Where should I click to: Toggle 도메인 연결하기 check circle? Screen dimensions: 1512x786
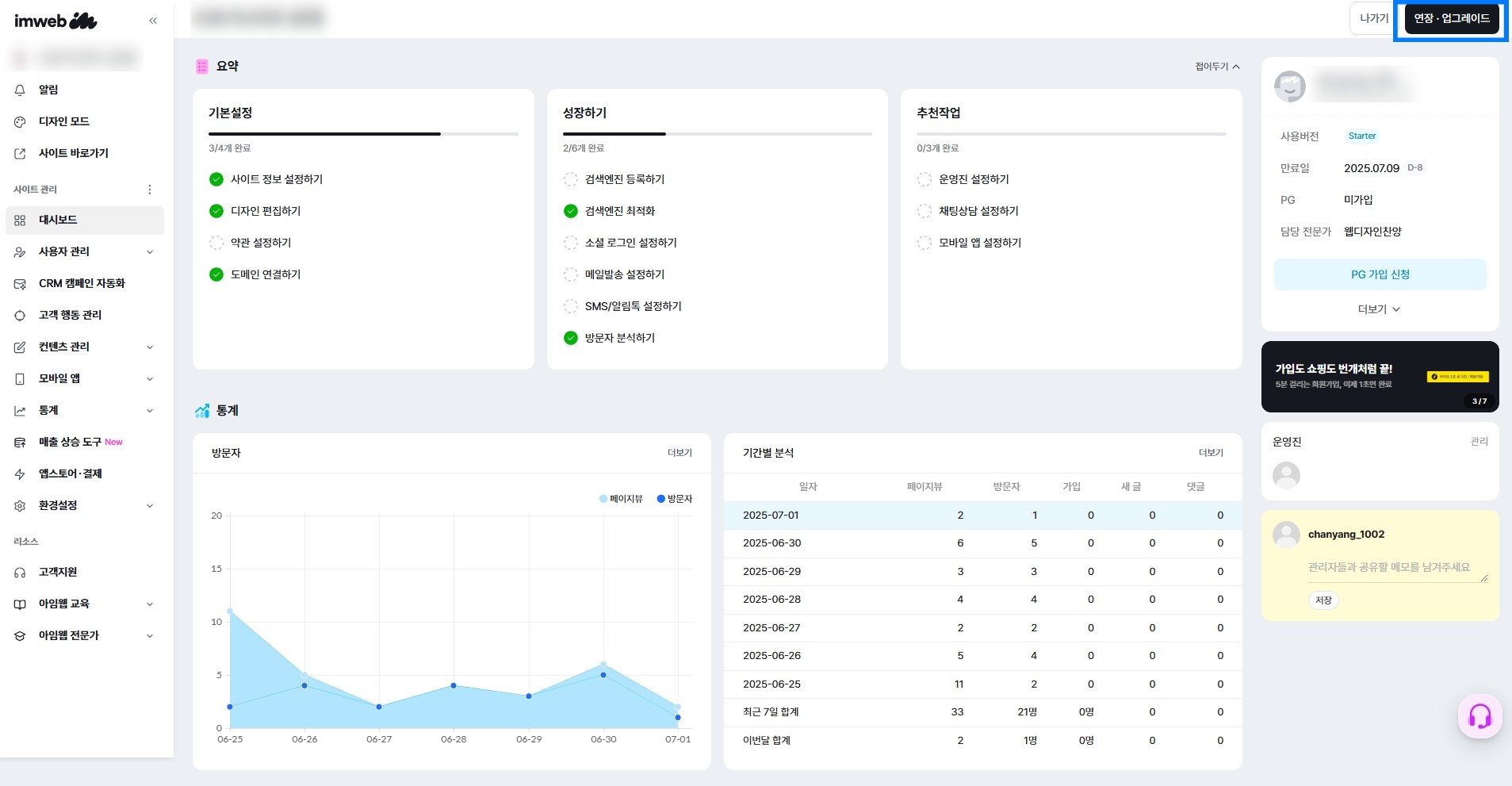(216, 274)
